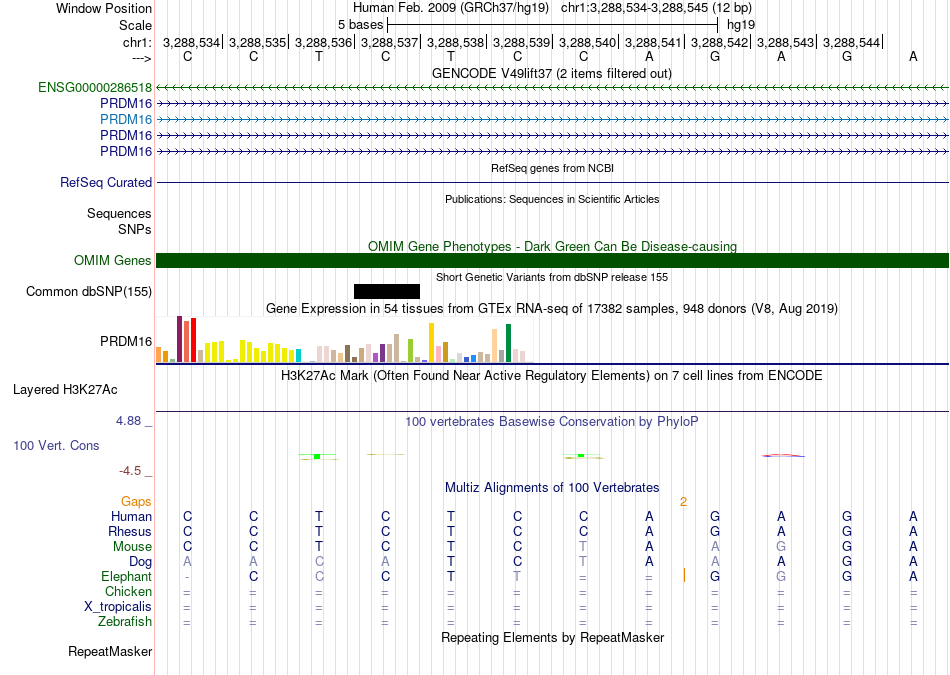Click the Gaps row label

coord(136,502)
